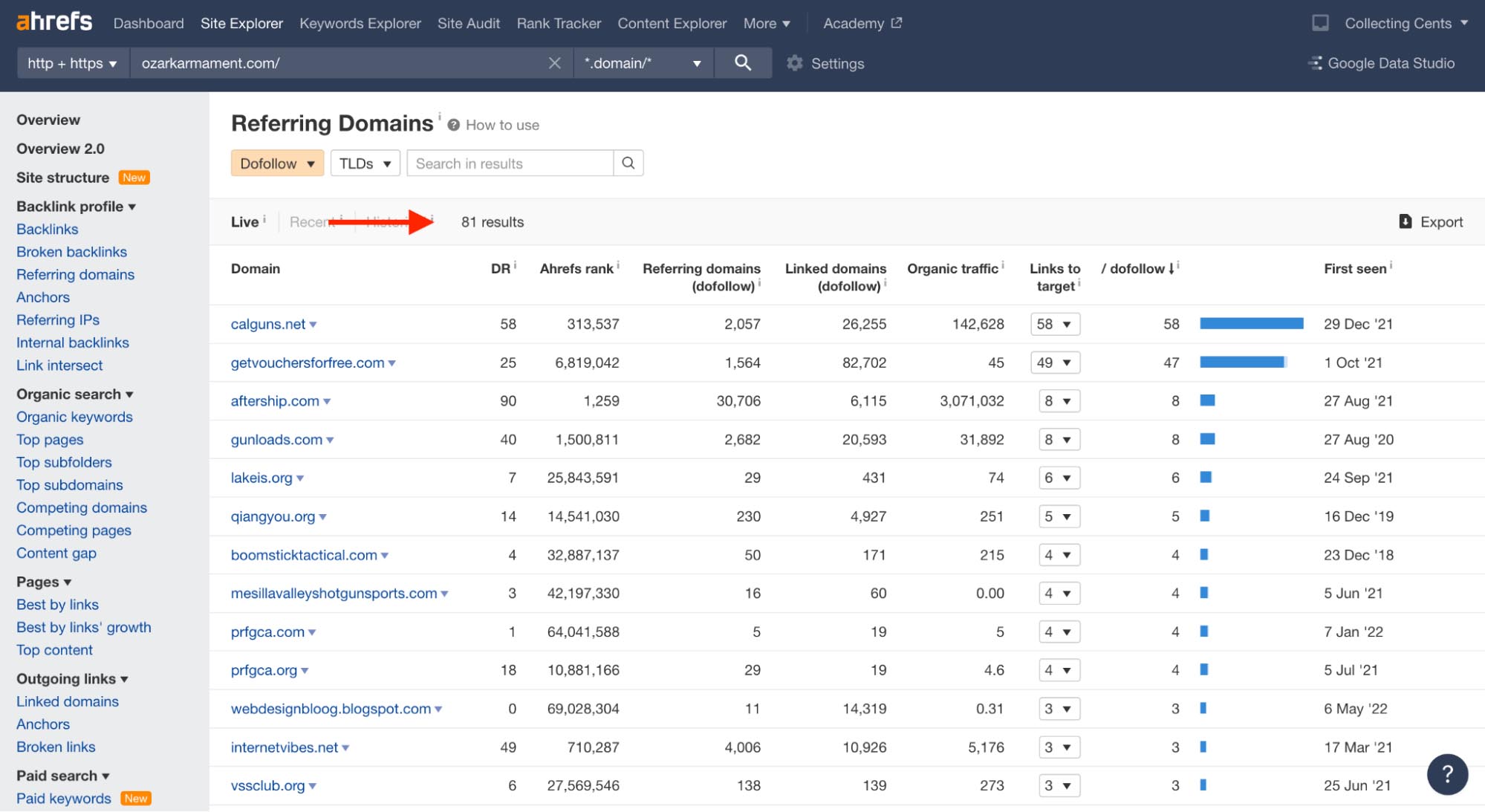The height and width of the screenshot is (812, 1485).
Task: Click the magnifier search button beside the domain mode
Action: 743,63
